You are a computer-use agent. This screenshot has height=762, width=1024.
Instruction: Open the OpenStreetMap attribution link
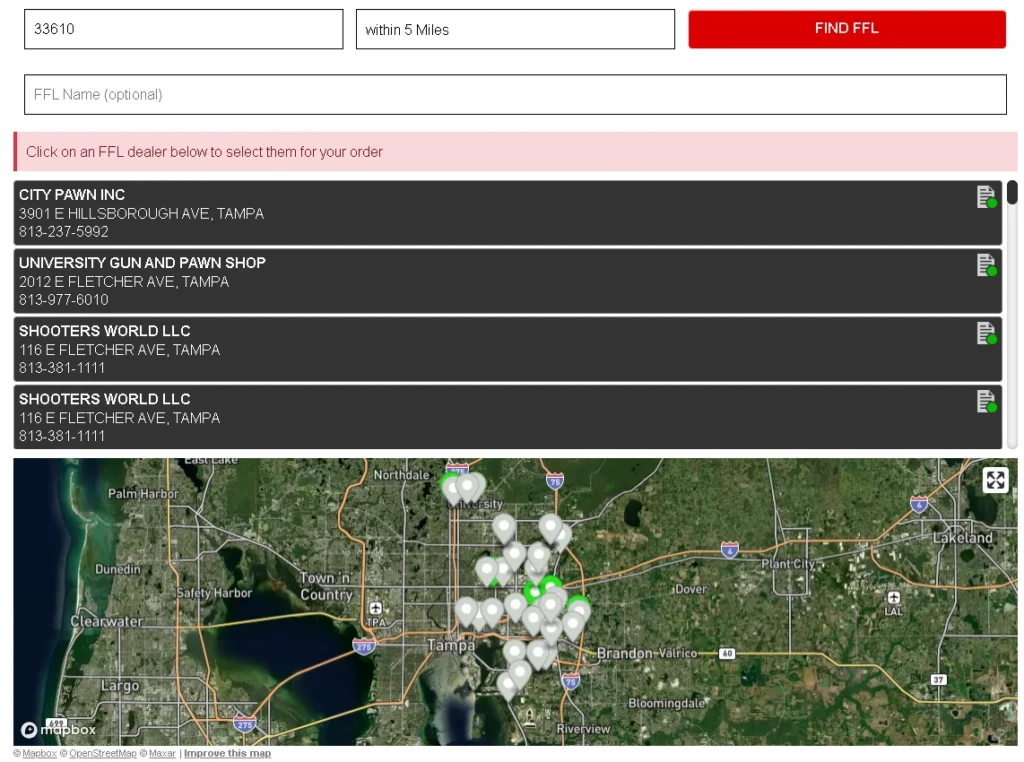tap(102, 753)
